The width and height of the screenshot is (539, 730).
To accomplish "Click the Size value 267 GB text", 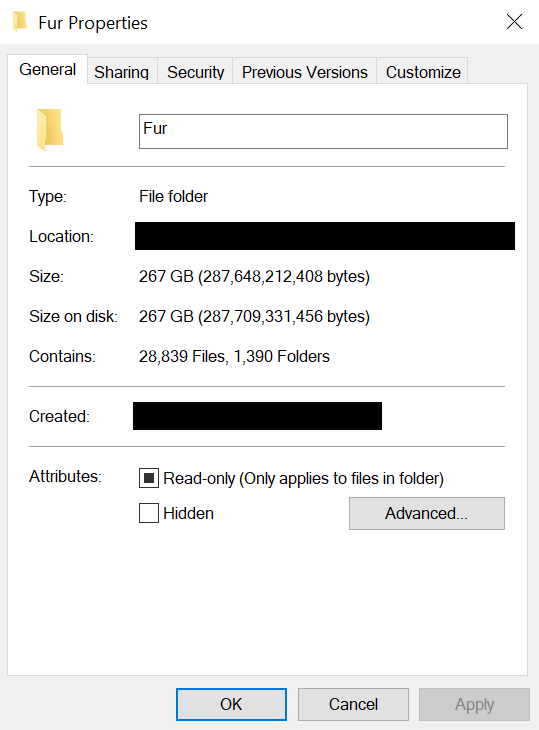I will (166, 276).
